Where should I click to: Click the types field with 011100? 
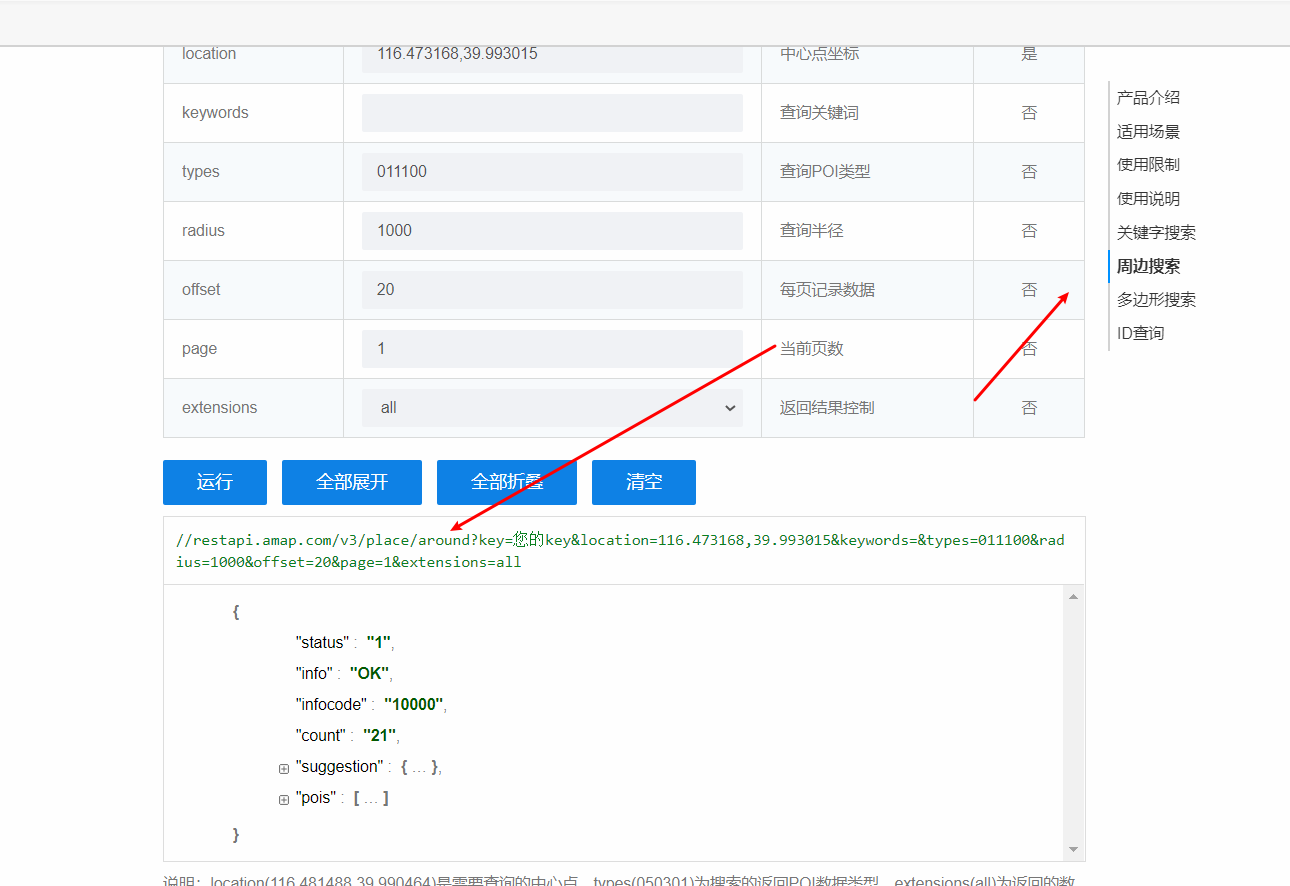[552, 172]
